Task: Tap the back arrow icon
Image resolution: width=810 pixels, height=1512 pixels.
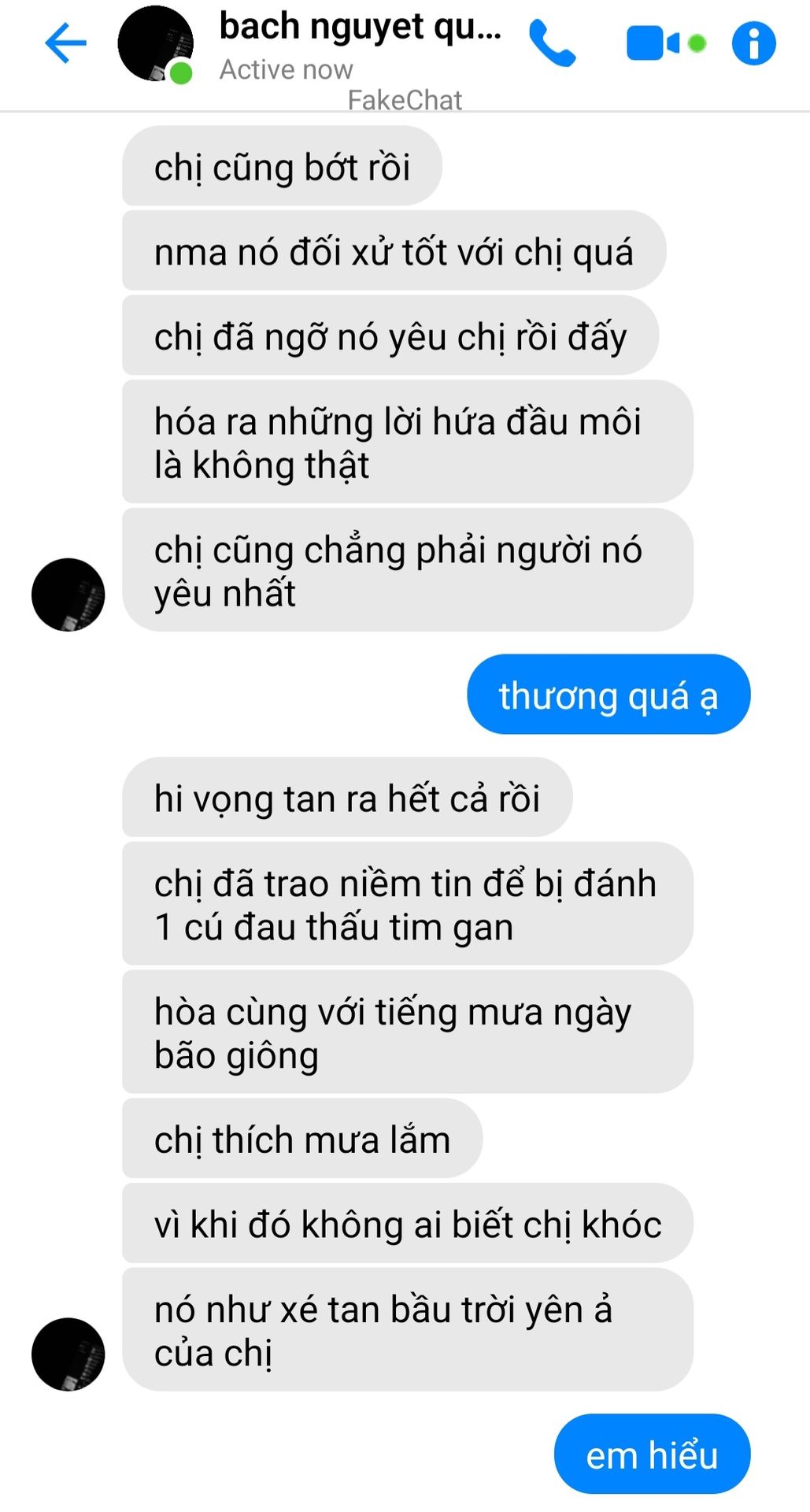Action: [x=65, y=43]
